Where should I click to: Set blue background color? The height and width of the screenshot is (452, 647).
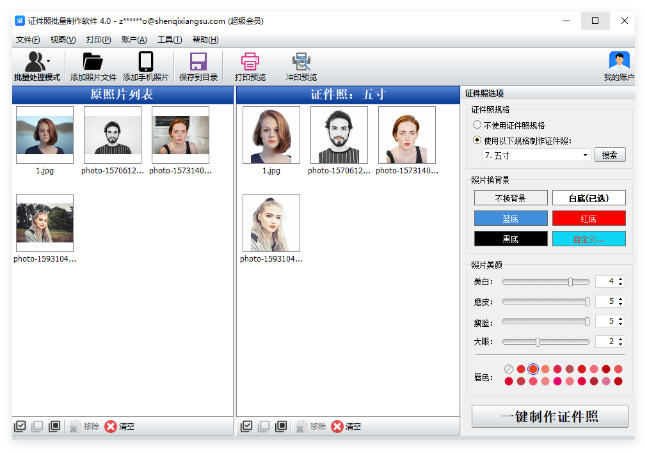pos(511,218)
